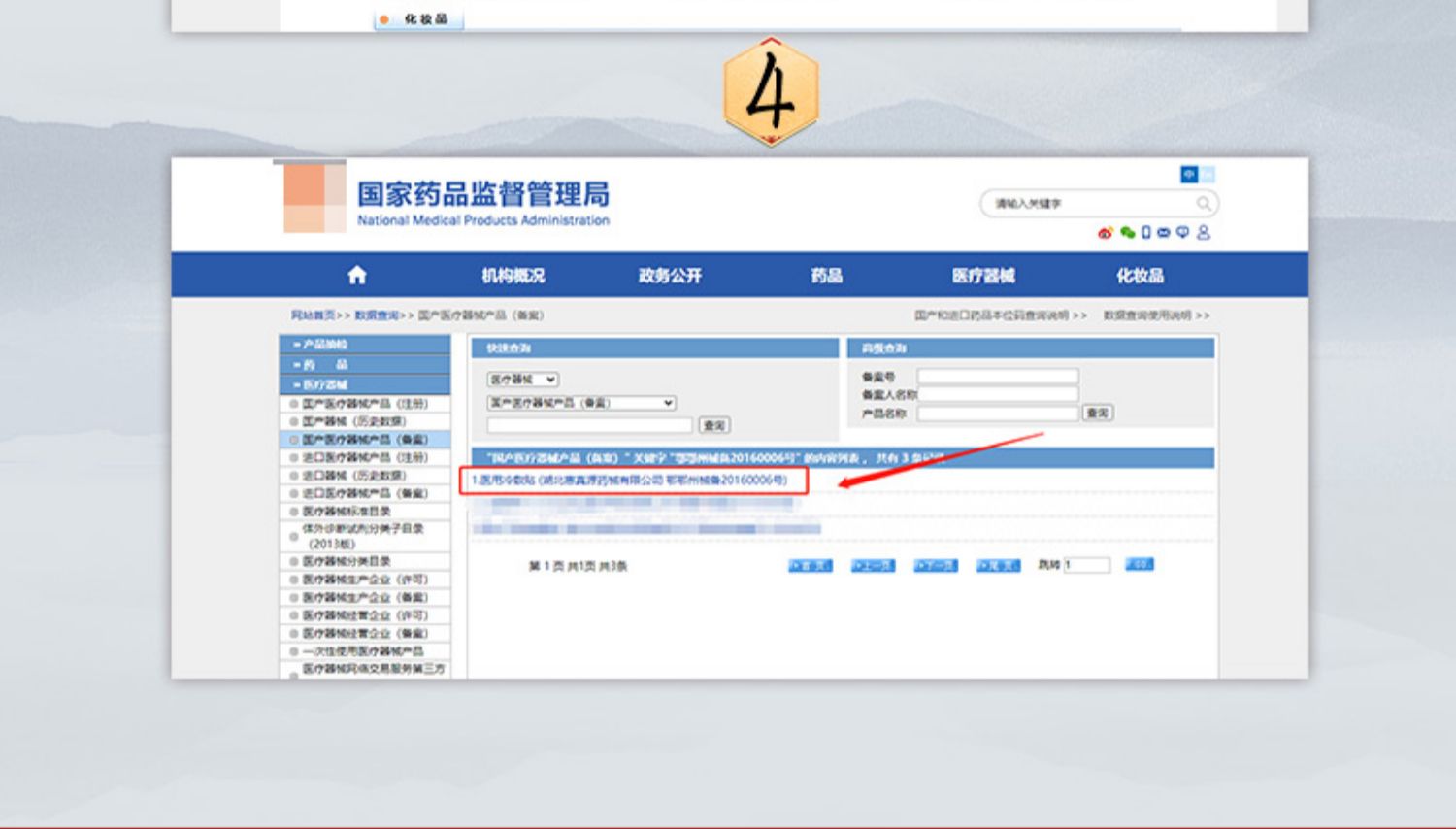Focus the 跳转 page number box

coord(1086,565)
